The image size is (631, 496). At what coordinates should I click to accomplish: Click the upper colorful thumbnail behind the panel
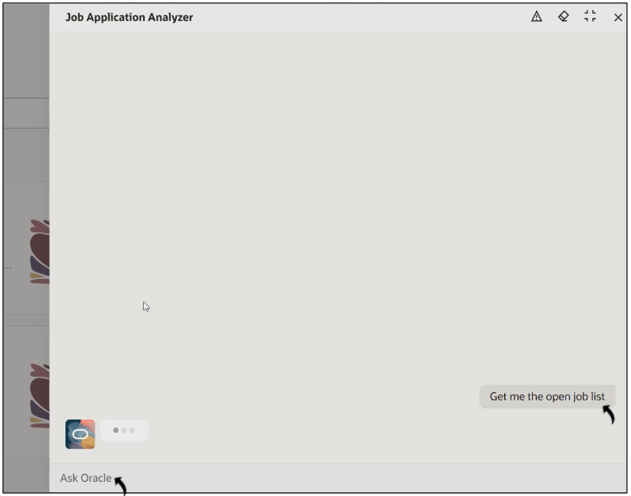click(40, 251)
